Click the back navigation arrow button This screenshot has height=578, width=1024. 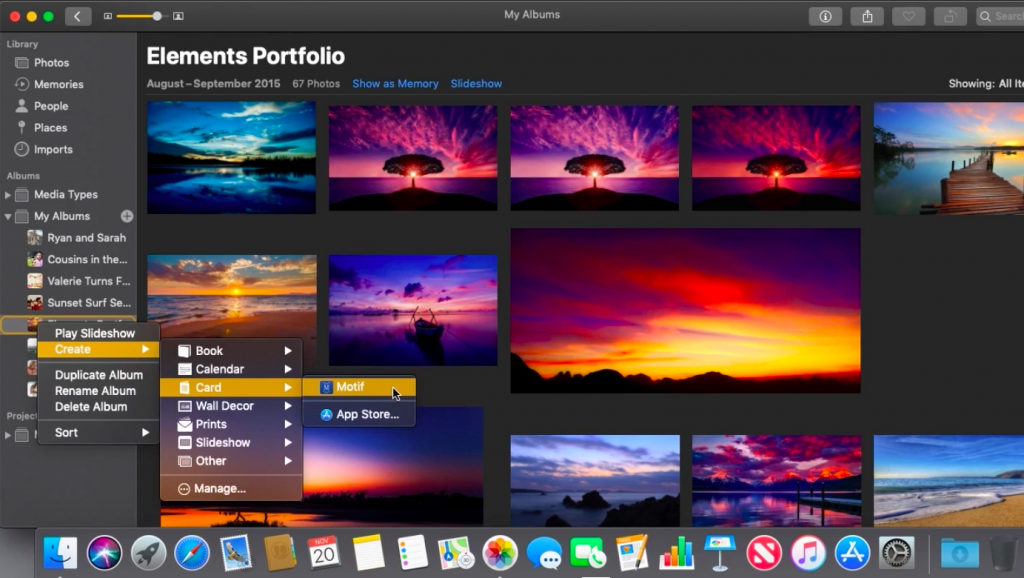point(78,16)
